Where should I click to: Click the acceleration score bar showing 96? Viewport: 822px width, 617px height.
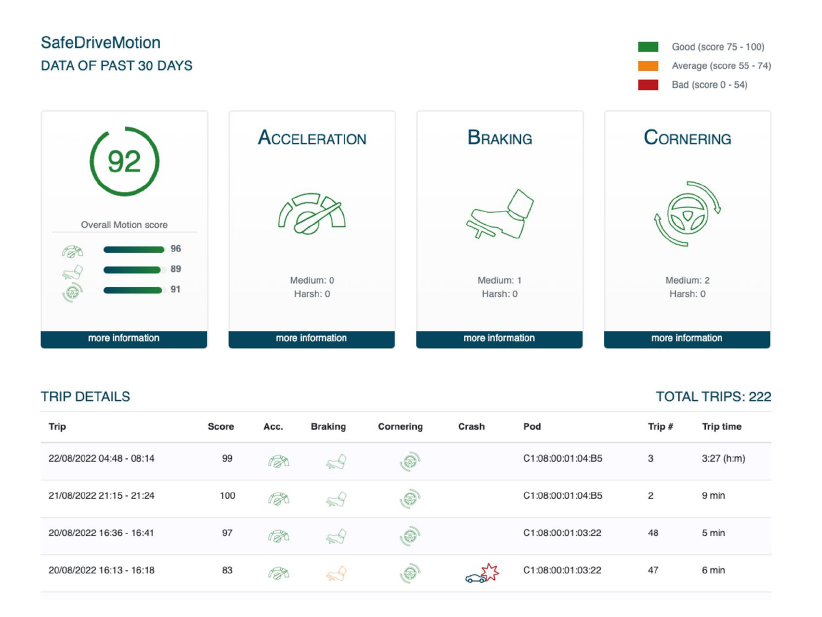(133, 249)
